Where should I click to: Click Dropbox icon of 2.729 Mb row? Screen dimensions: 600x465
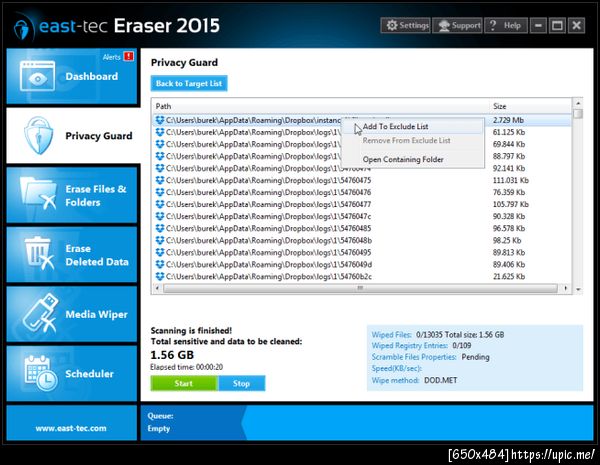pos(160,120)
